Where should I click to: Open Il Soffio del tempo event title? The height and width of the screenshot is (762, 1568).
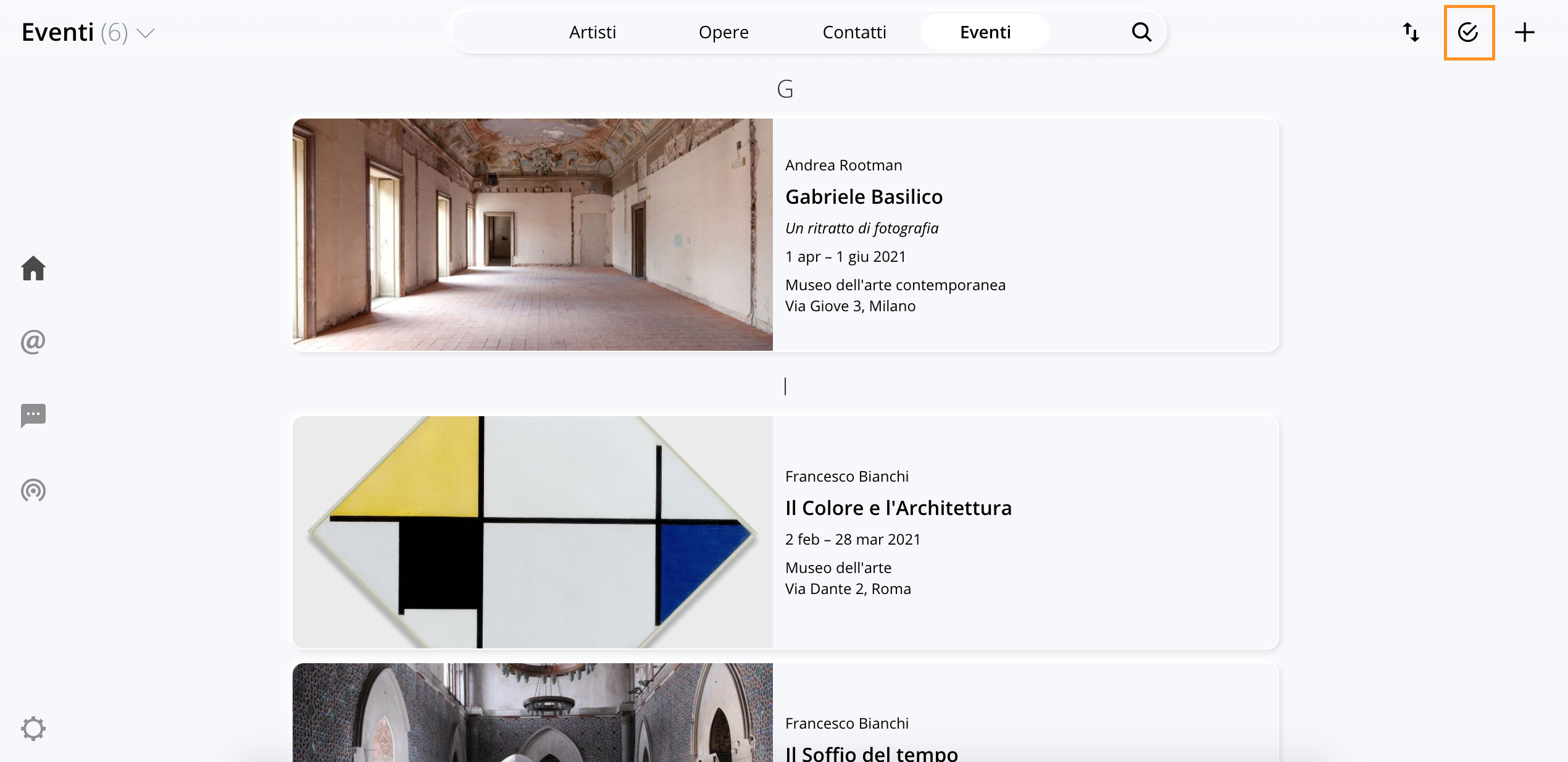coord(871,753)
